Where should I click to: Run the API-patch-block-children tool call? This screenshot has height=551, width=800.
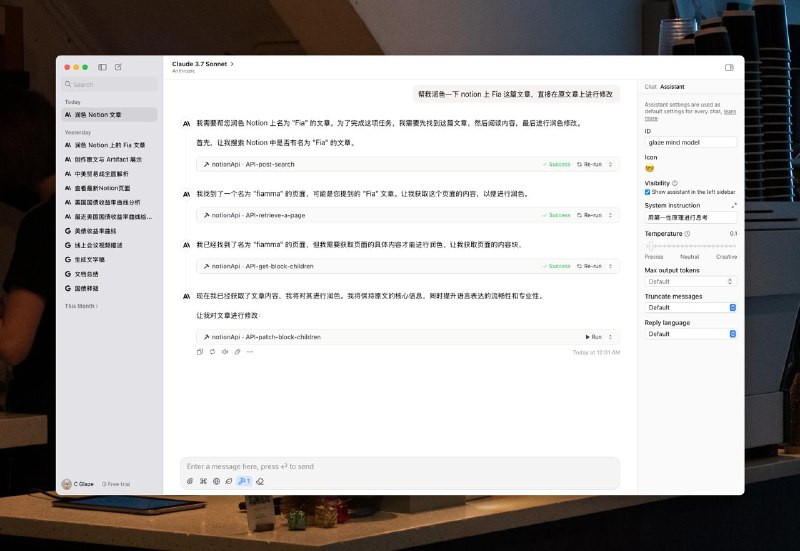point(594,337)
